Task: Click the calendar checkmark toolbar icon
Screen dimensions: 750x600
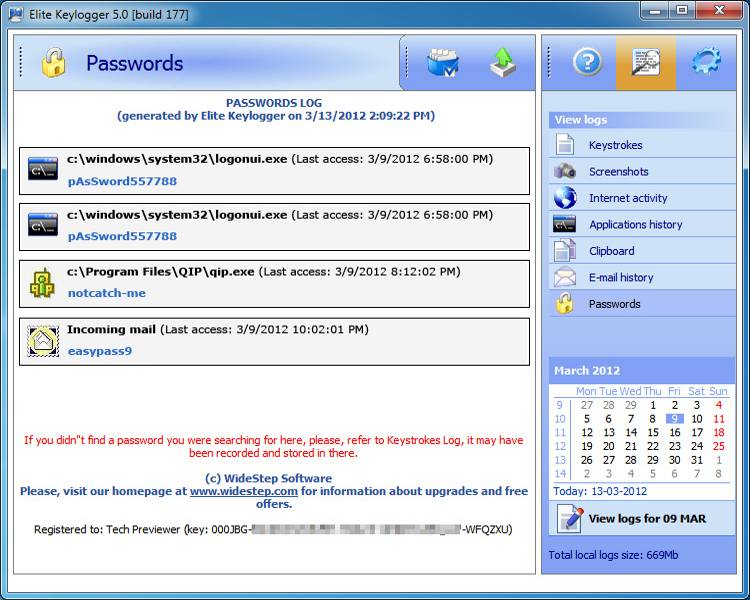Action: click(442, 63)
